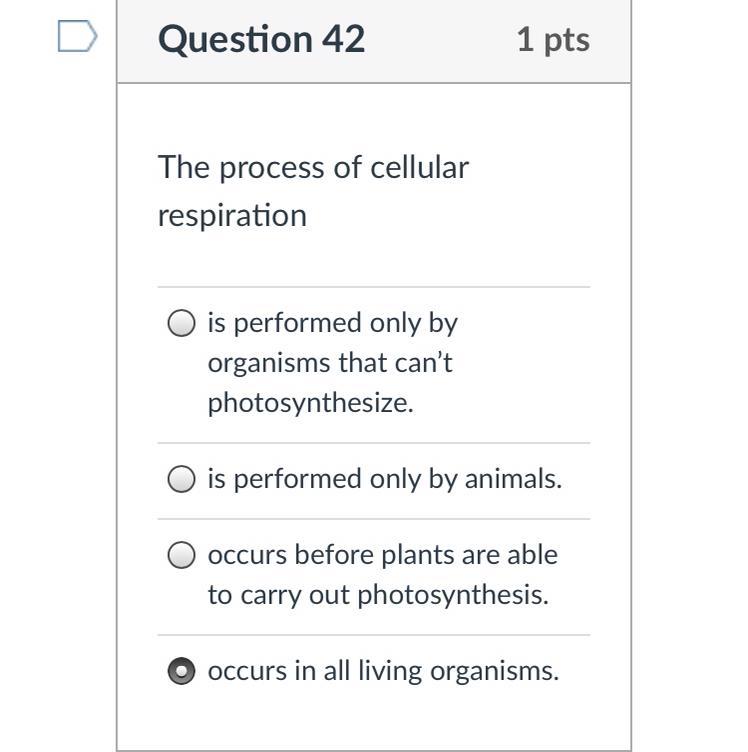Screen dimensions: 748x752
Task: Click the "The process of cellular" question text
Action: tap(313, 167)
